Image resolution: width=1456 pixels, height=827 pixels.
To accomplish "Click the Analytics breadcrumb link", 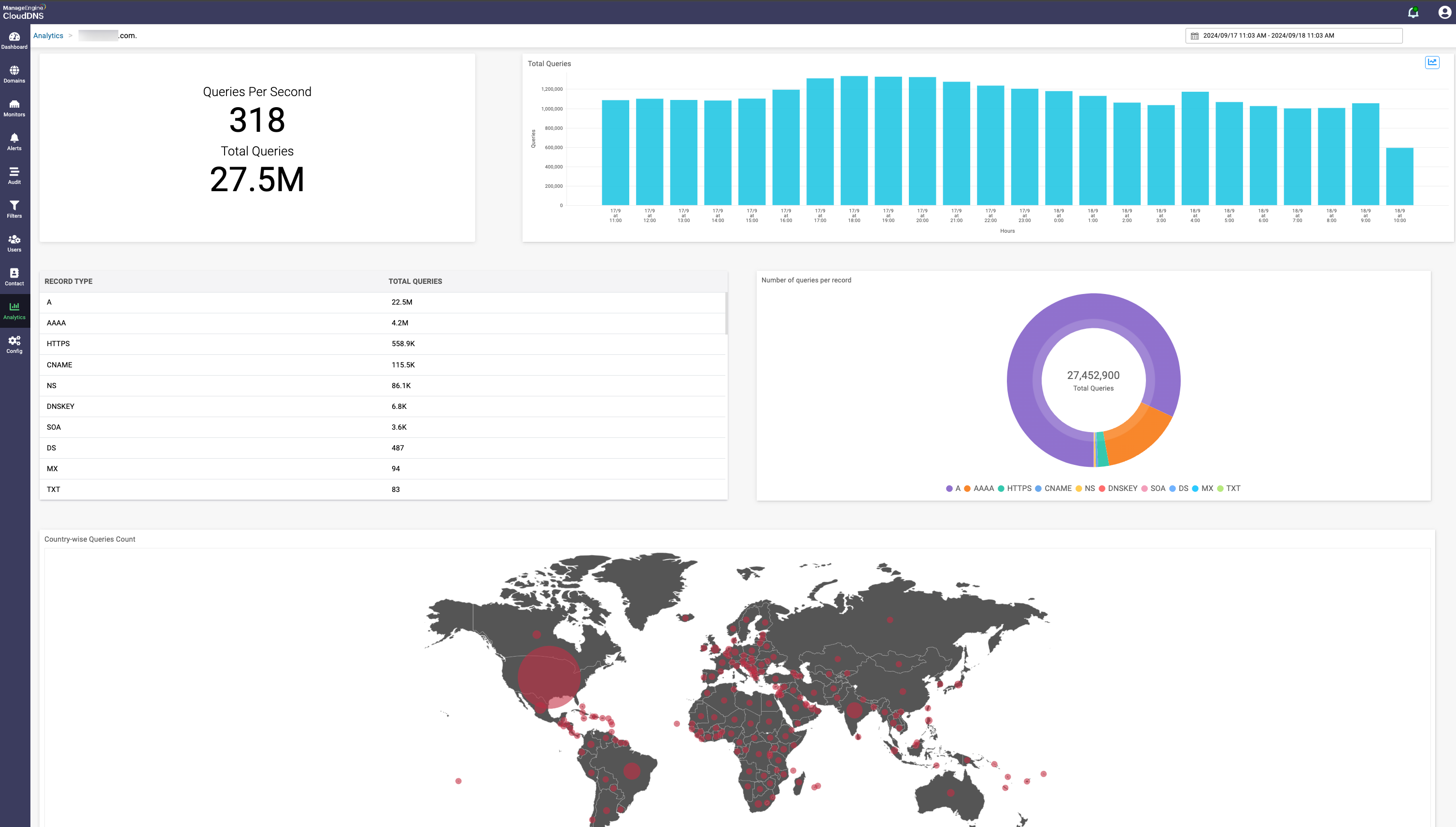I will coord(48,35).
